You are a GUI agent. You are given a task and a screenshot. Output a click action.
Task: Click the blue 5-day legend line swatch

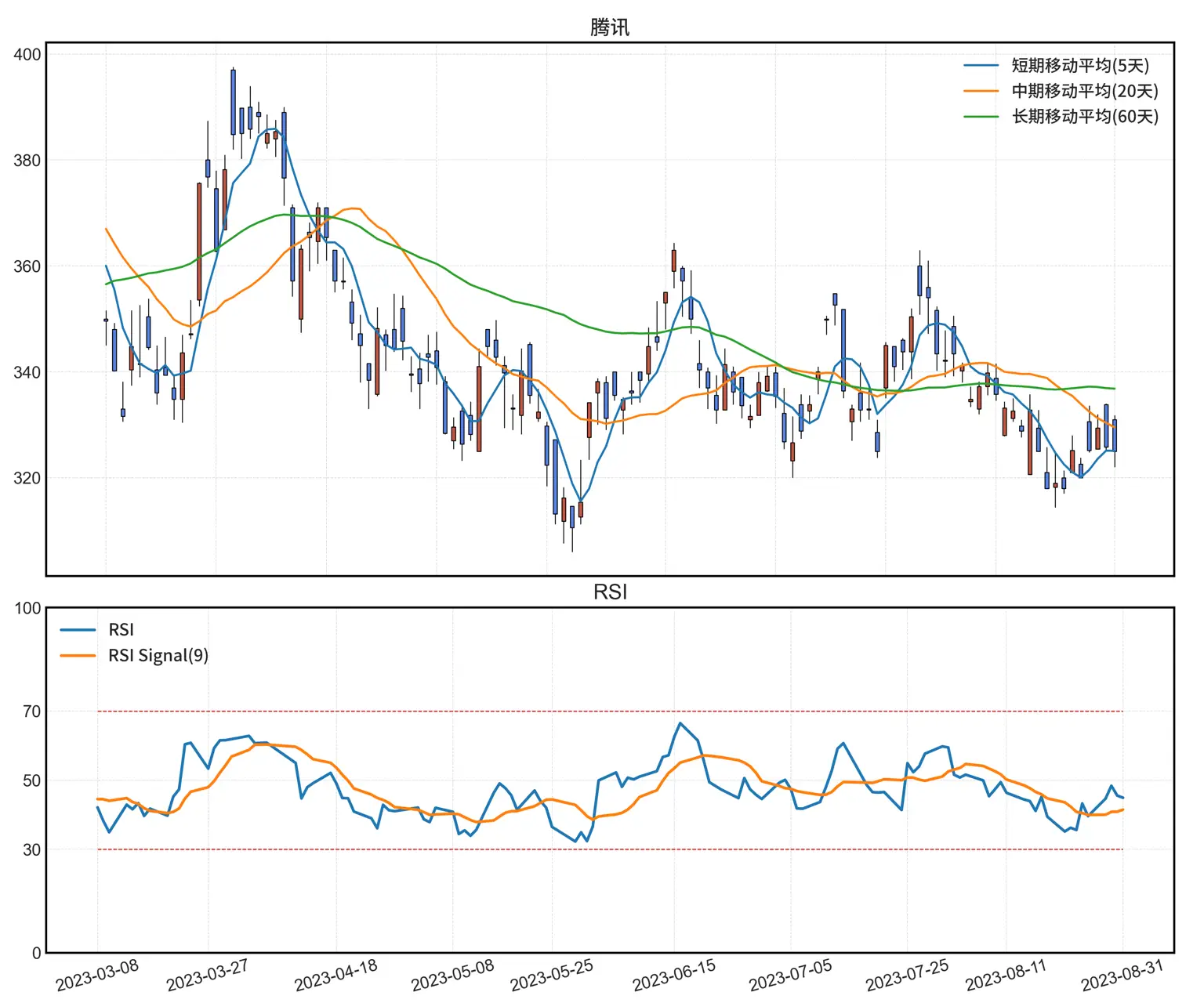pos(981,66)
